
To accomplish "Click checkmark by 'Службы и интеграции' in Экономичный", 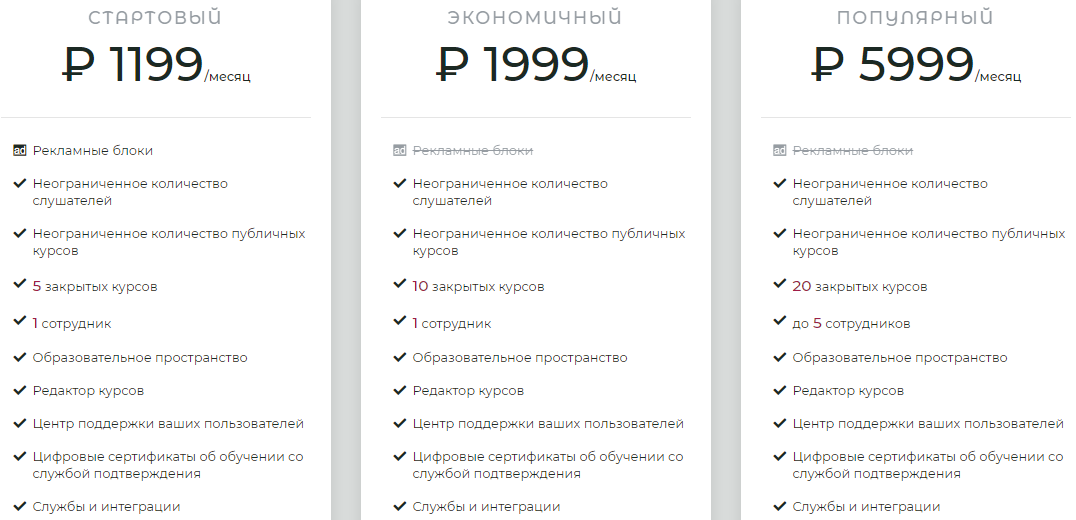I will coord(399,505).
